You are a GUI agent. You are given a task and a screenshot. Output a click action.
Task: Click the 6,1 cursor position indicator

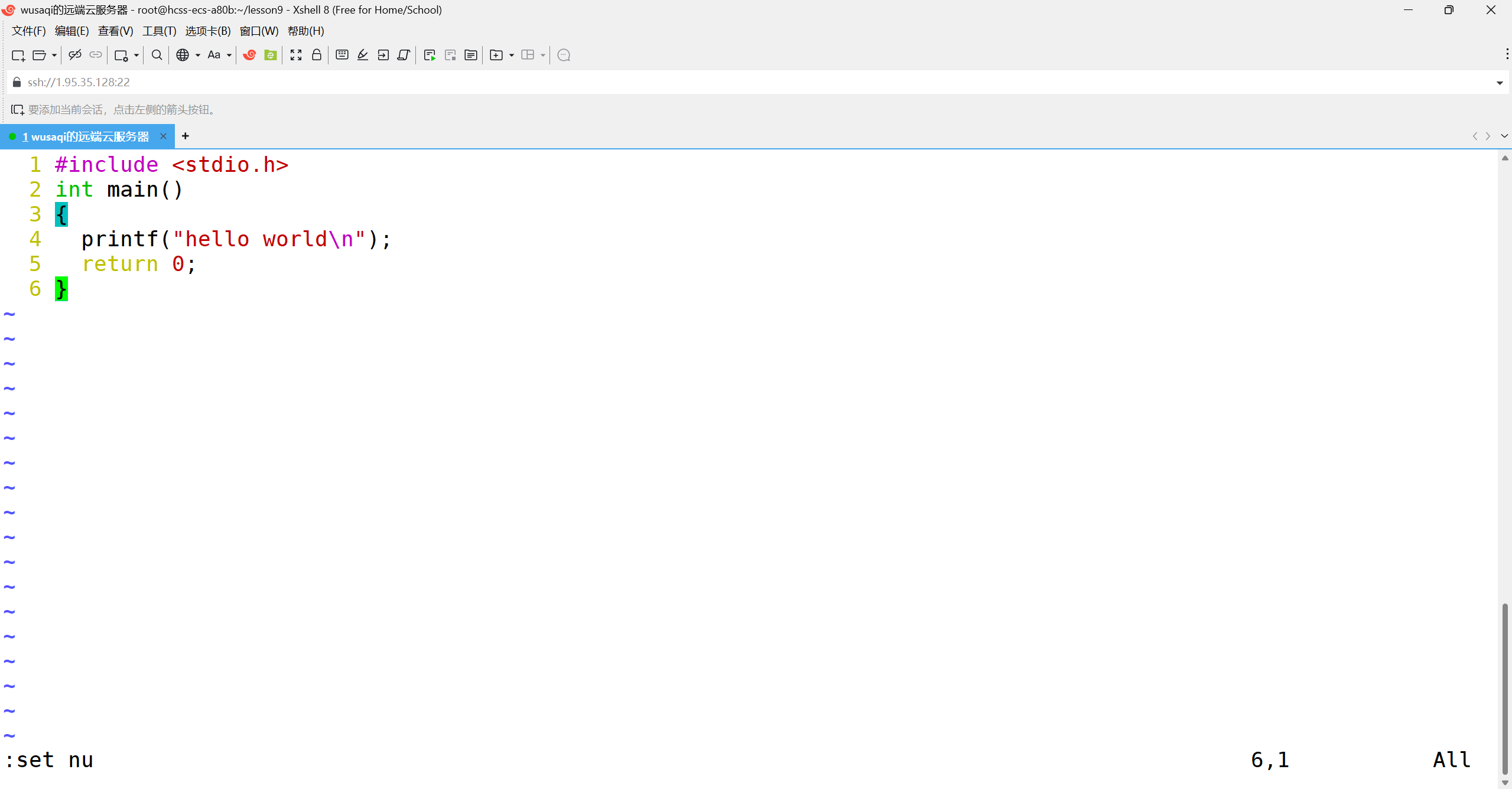pyautogui.click(x=1270, y=760)
